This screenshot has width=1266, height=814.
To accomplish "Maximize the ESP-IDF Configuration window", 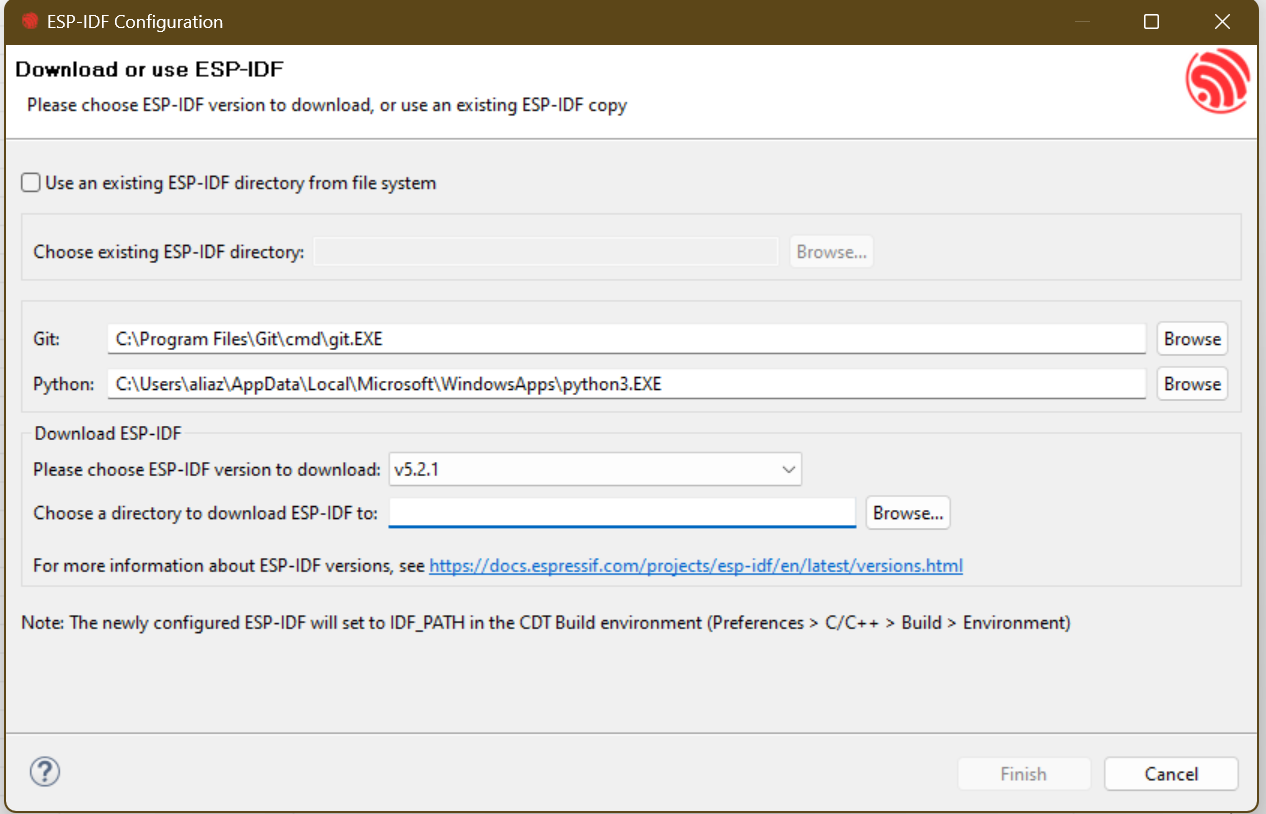I will pyautogui.click(x=1152, y=22).
